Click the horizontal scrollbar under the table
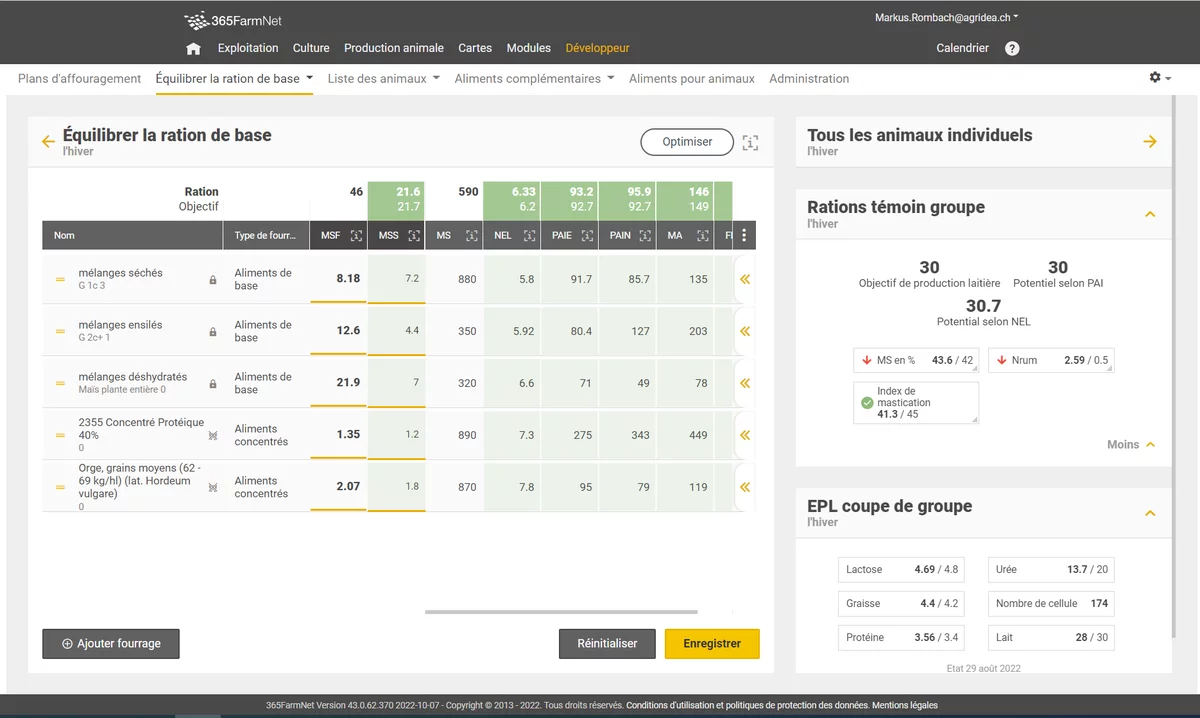The image size is (1200, 718). (561, 611)
